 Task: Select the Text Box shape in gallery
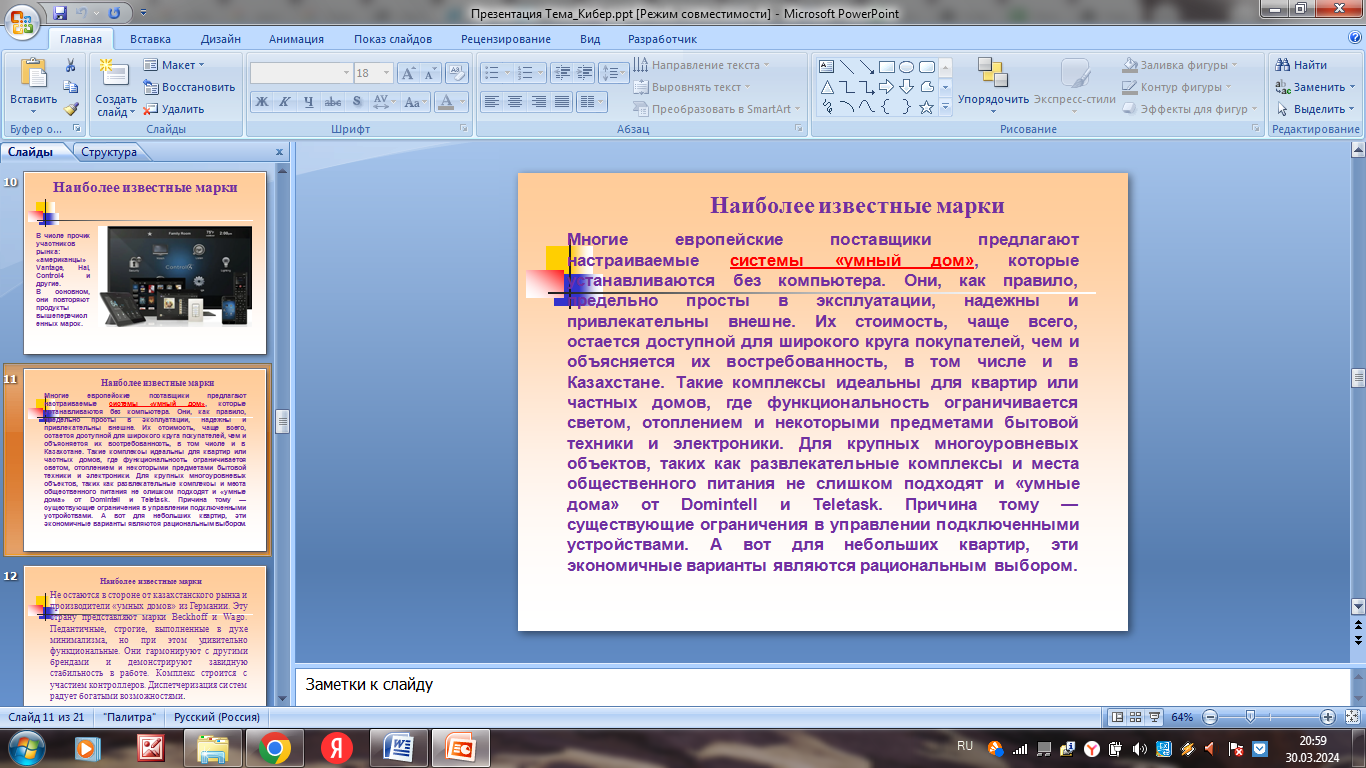coord(827,67)
